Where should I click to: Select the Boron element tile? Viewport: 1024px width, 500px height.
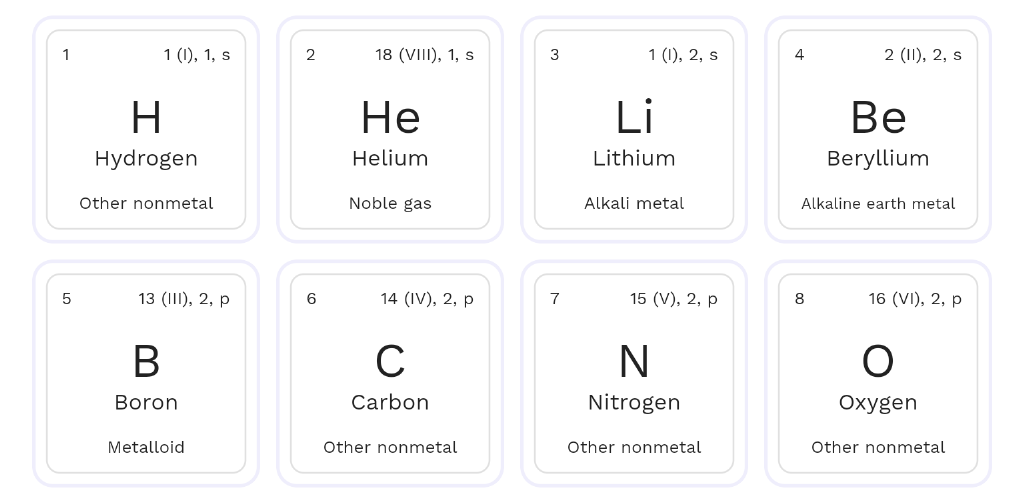[146, 373]
